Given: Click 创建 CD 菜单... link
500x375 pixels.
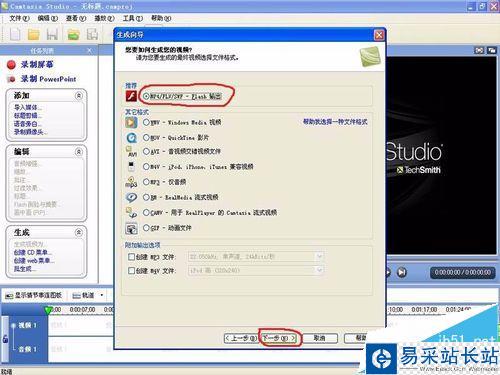Looking at the screenshot, I should pos(33,252).
